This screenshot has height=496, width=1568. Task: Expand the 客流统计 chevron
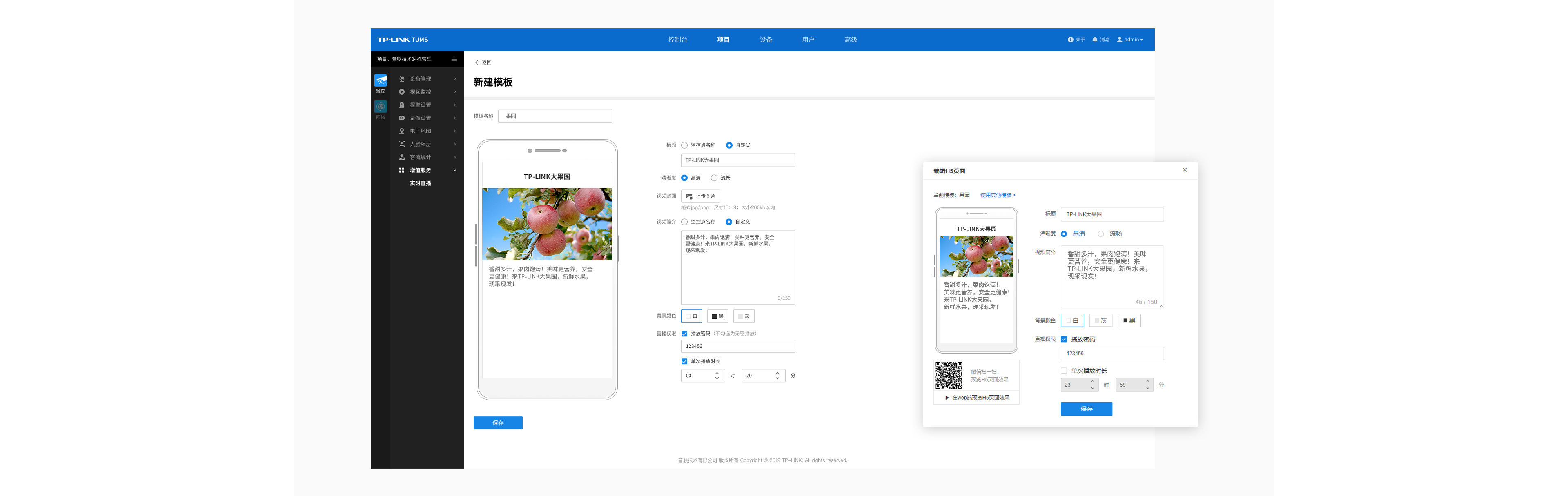point(455,157)
